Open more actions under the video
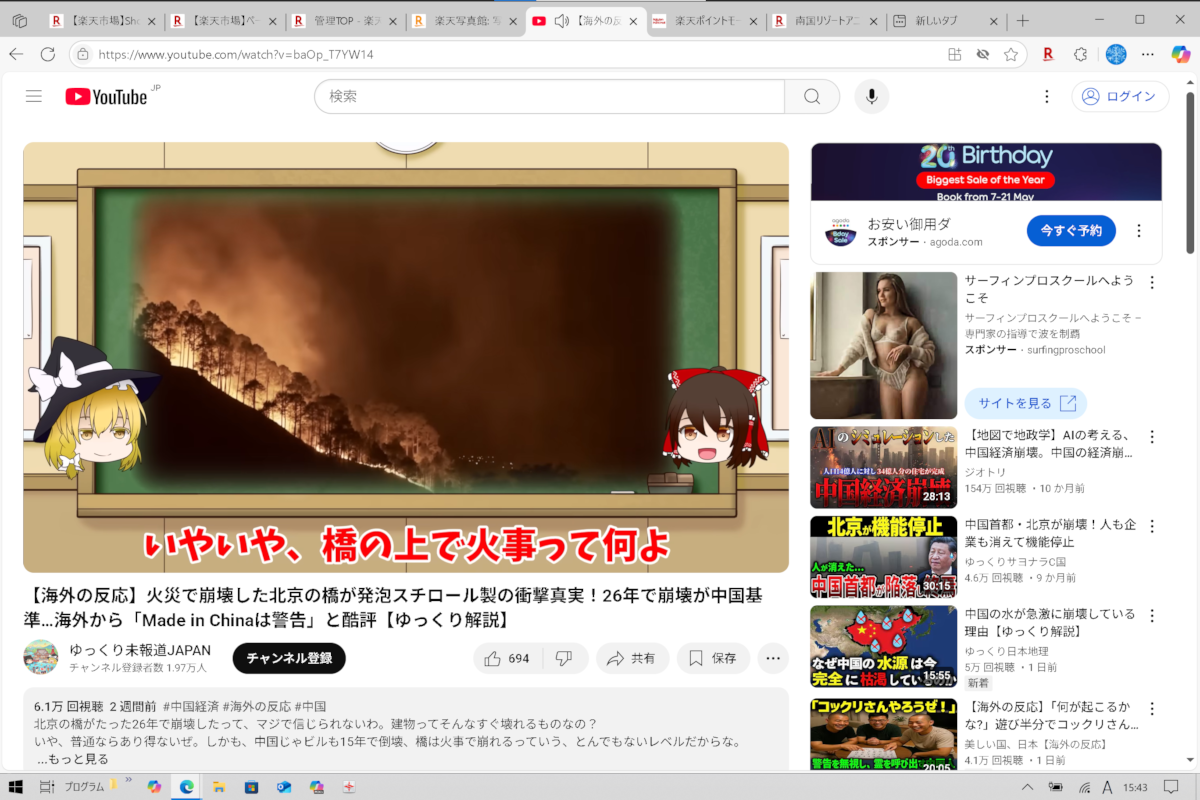Image resolution: width=1200 pixels, height=800 pixels. click(773, 658)
